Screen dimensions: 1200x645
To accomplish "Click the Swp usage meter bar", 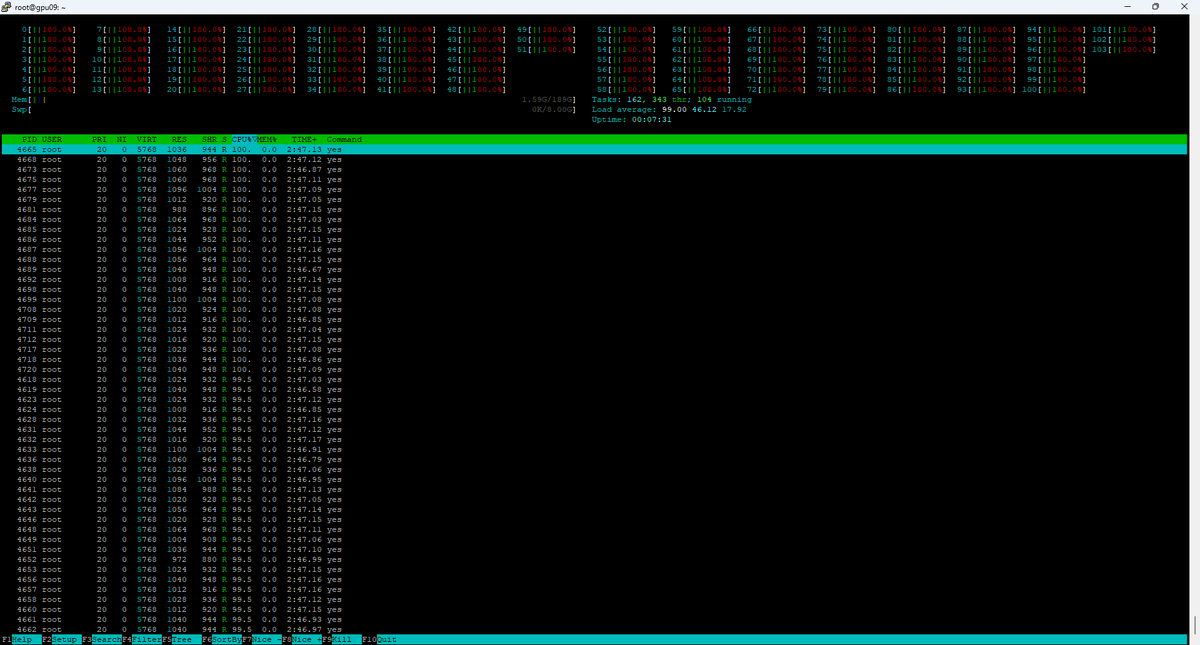I will [x=294, y=110].
